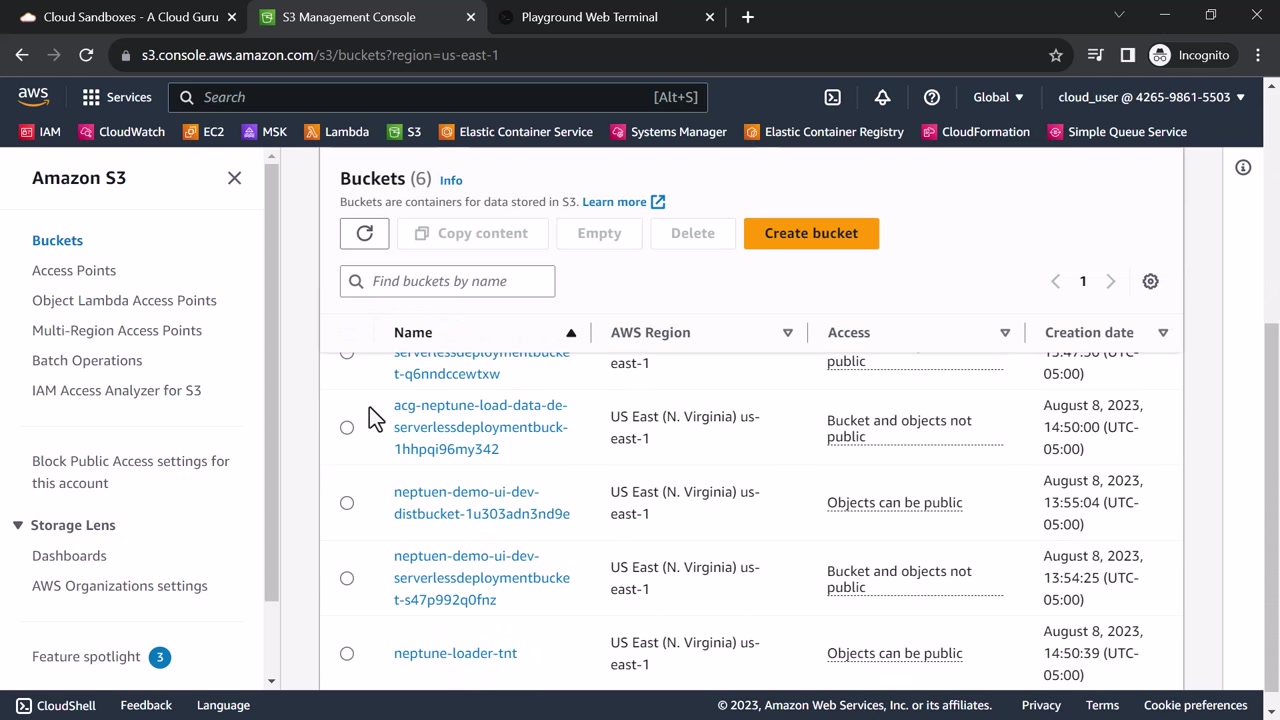This screenshot has width=1280, height=720.
Task: Click the info circle icon at right
Action: [x=1243, y=168]
